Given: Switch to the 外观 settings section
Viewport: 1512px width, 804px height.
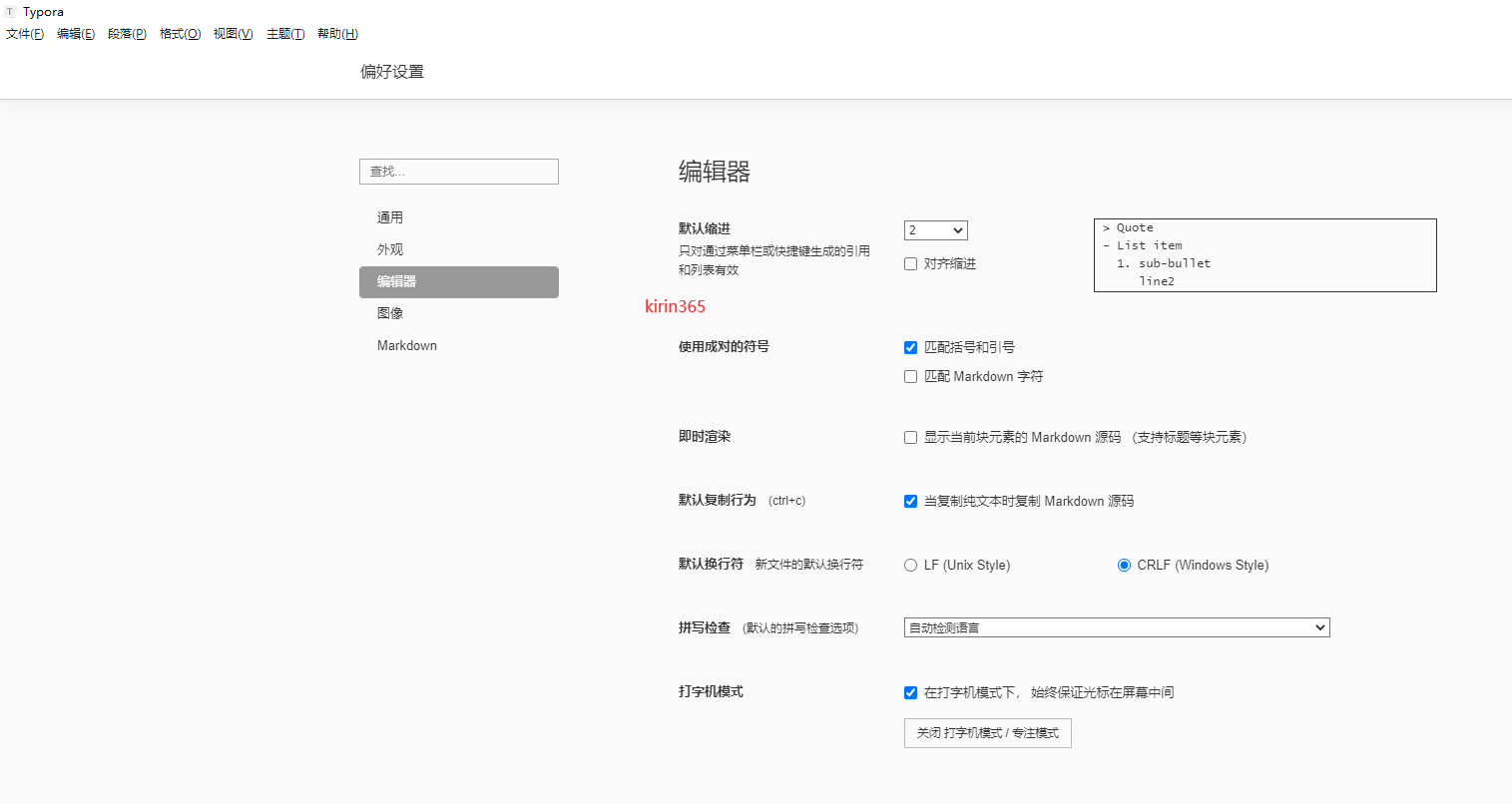Looking at the screenshot, I should click(x=459, y=249).
